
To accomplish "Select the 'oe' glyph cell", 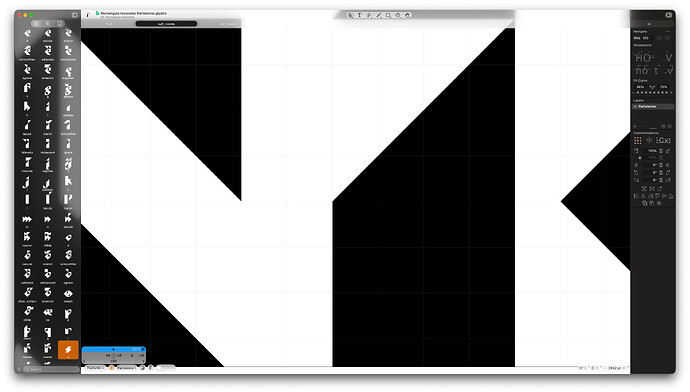I will coord(48,313).
